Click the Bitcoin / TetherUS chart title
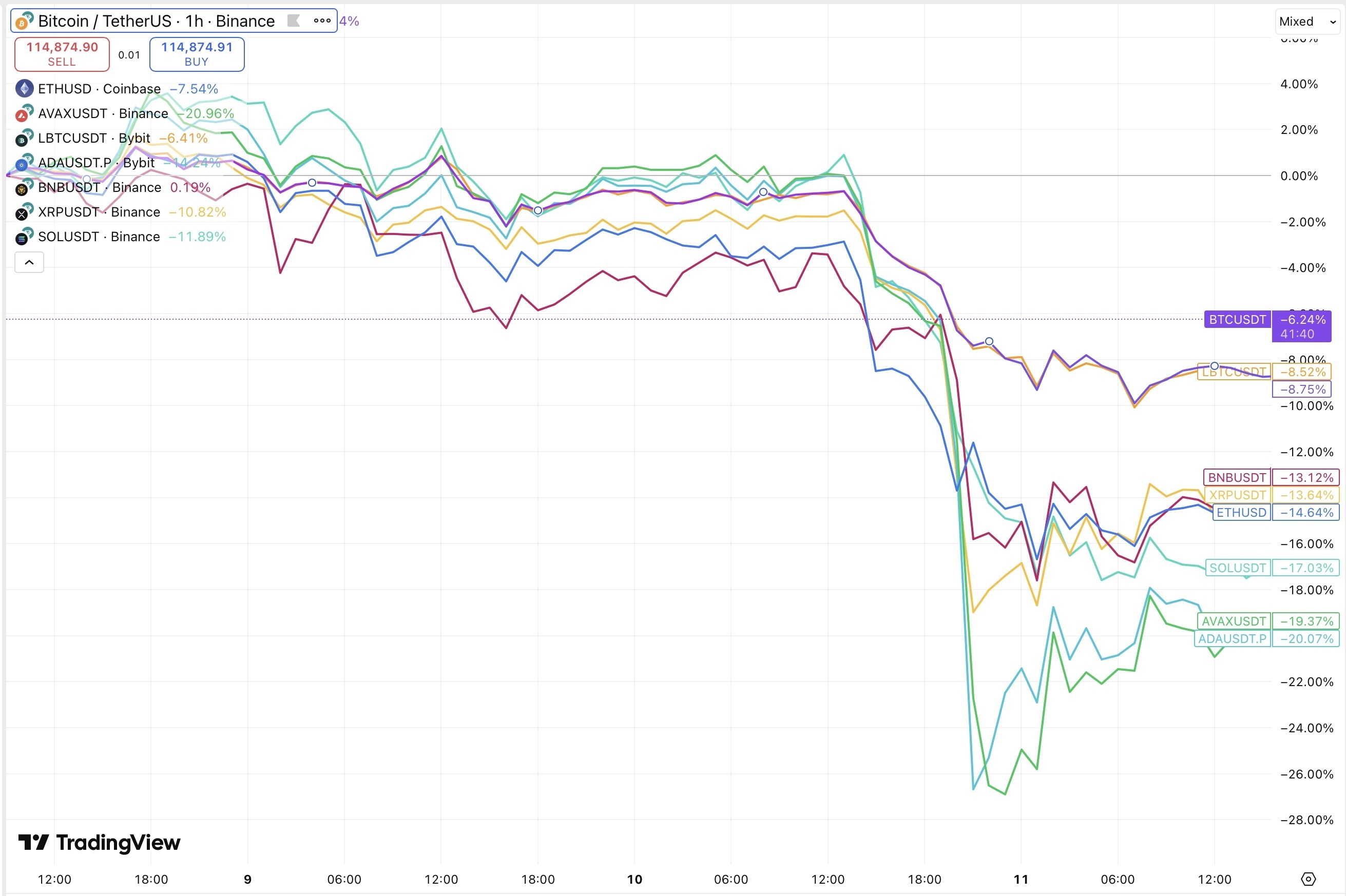The width and height of the screenshot is (1346, 896). 156,21
